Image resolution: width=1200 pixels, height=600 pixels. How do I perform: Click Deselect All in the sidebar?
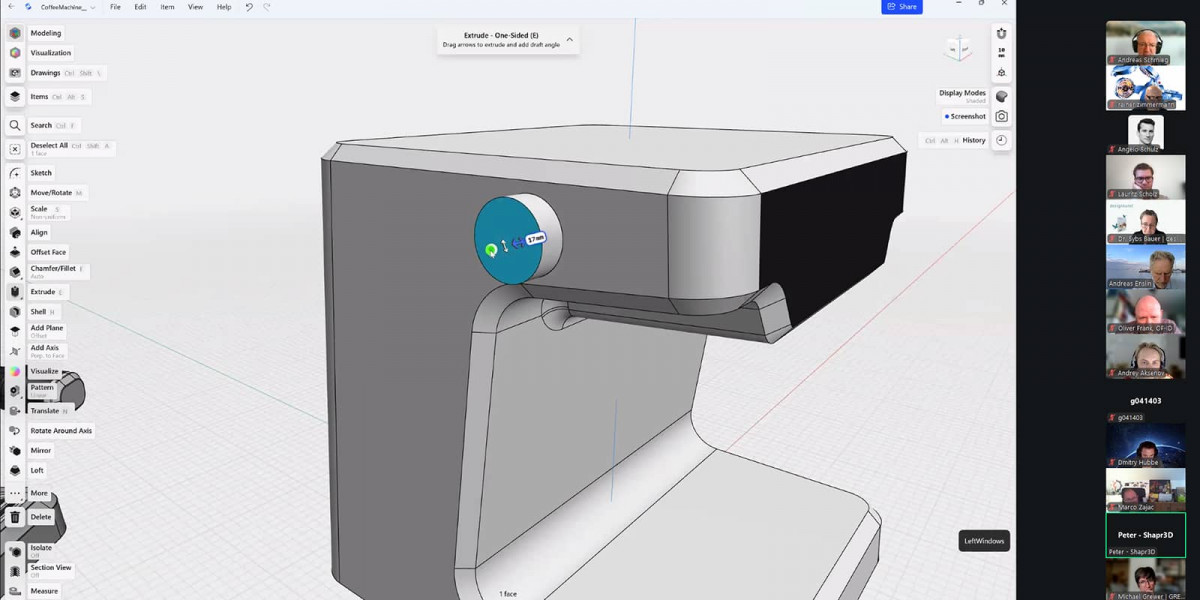47,146
